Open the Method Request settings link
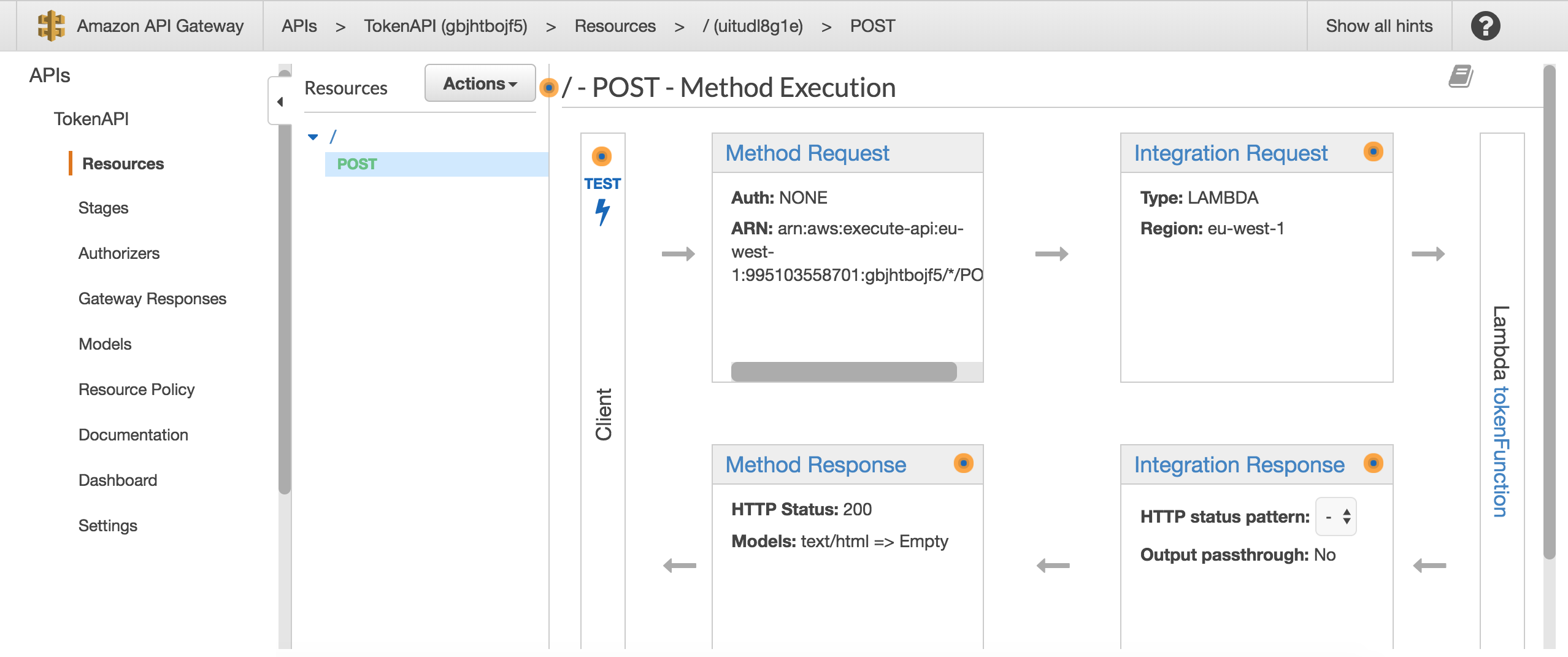Viewport: 1568px width, 657px height. point(807,152)
